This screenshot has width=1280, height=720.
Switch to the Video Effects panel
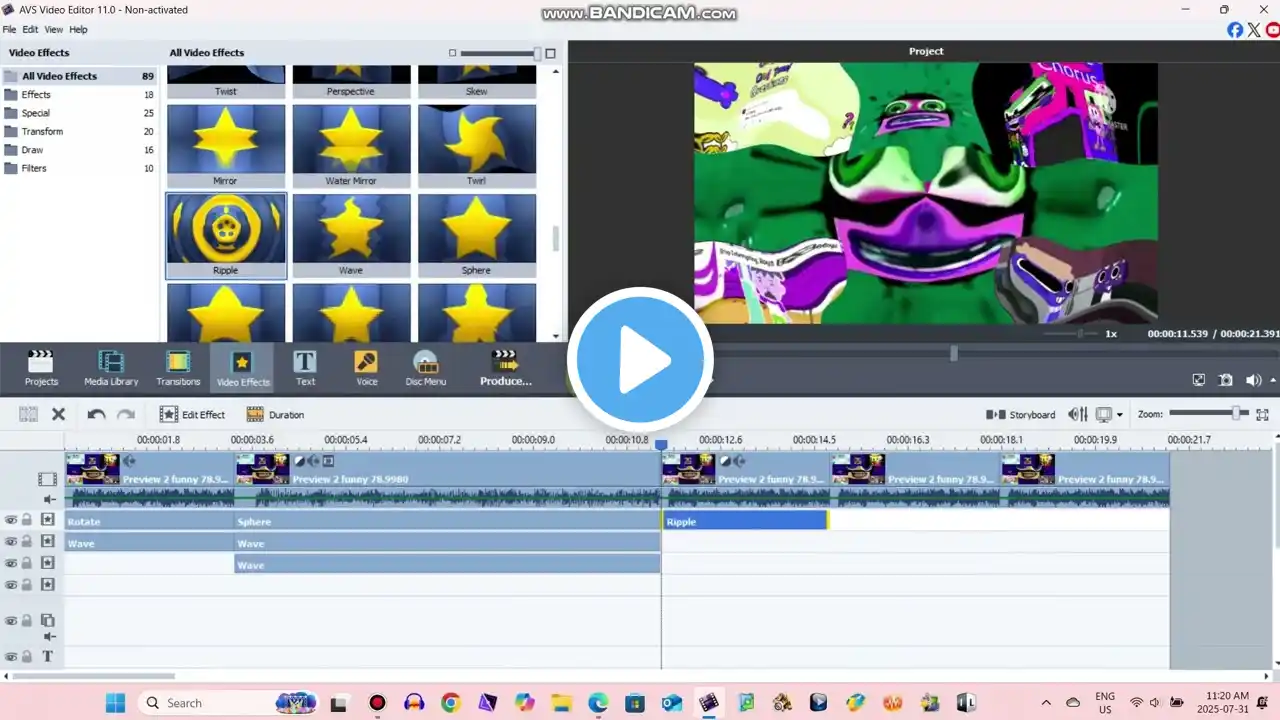coord(243,368)
